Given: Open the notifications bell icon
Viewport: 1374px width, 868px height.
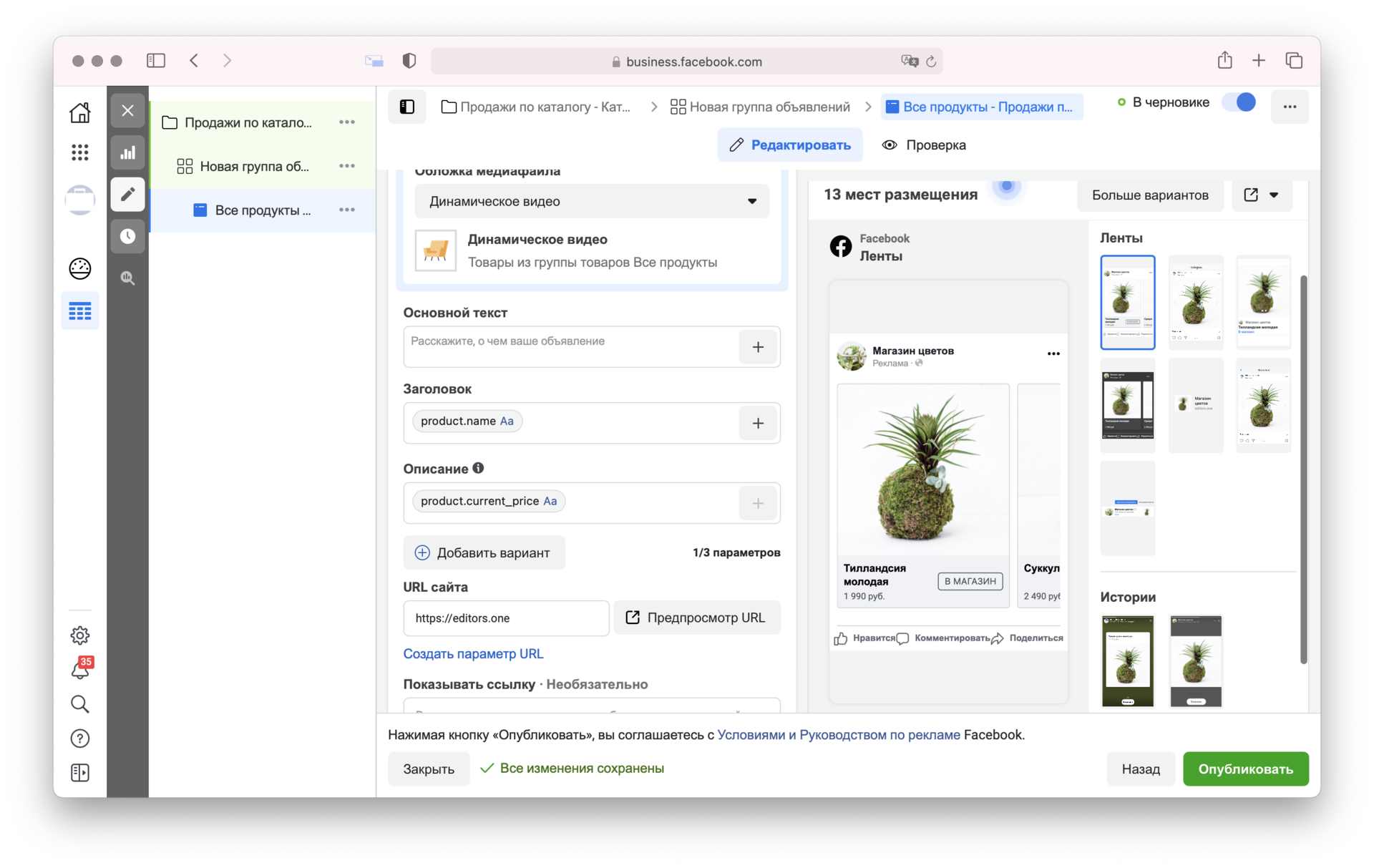Looking at the screenshot, I should (80, 670).
